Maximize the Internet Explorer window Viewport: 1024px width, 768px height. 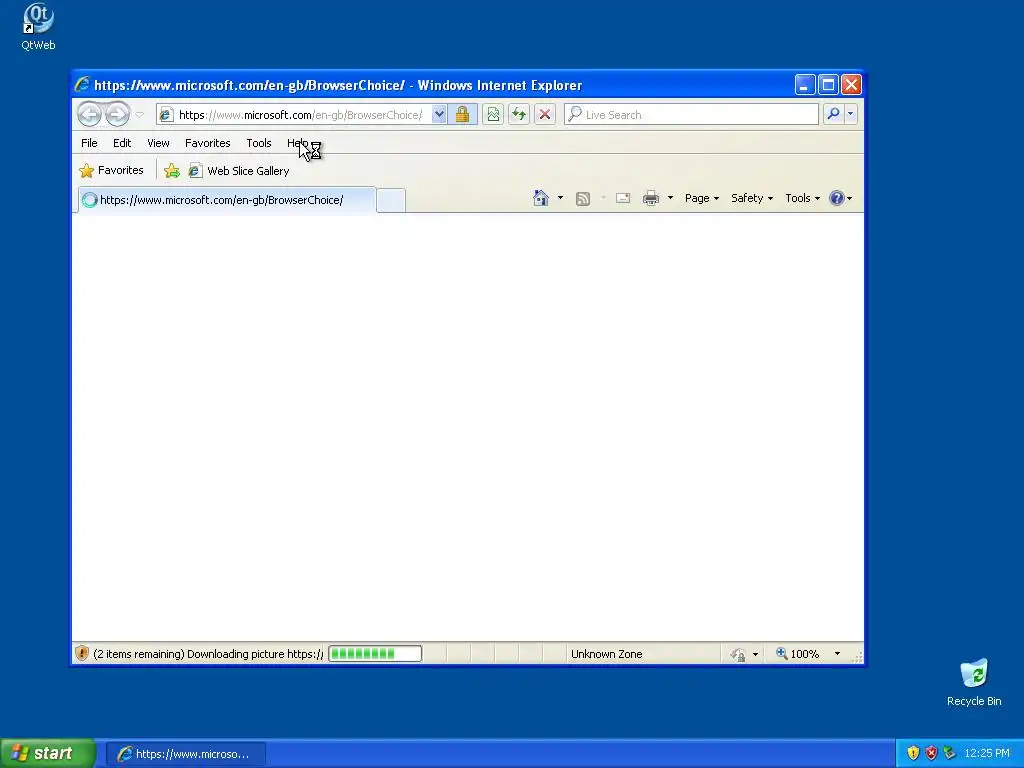click(x=828, y=84)
